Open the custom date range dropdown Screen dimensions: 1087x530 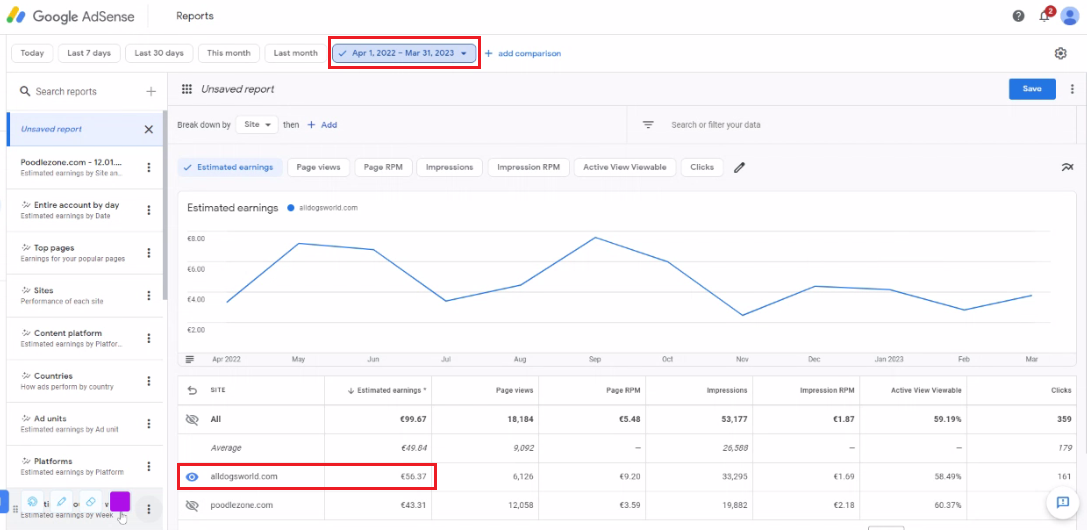point(404,53)
